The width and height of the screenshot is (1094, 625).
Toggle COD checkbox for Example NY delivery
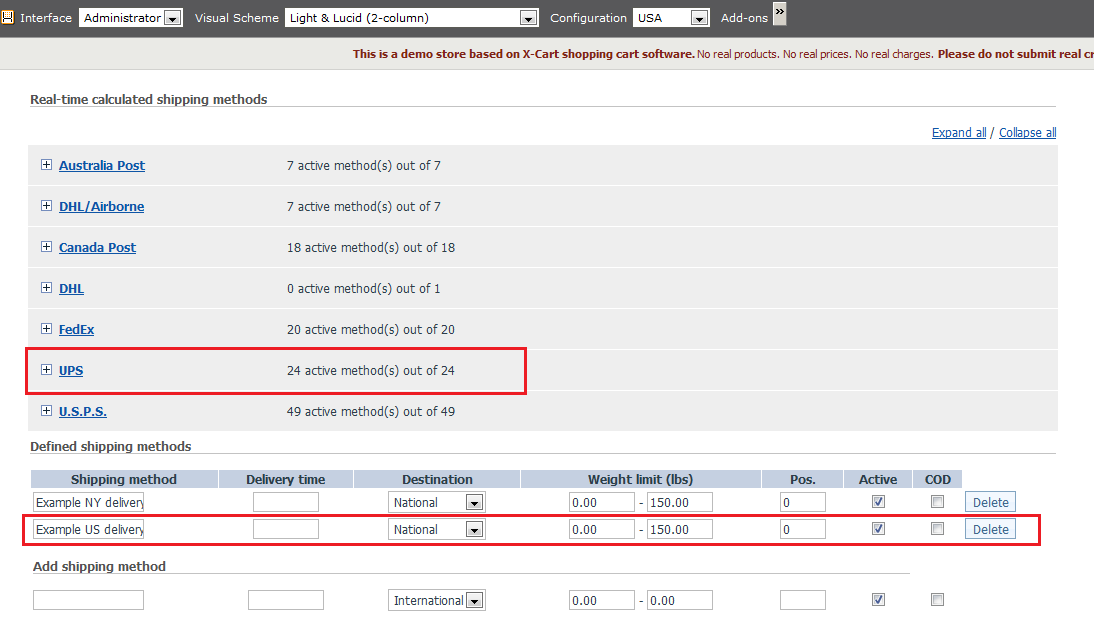click(938, 502)
